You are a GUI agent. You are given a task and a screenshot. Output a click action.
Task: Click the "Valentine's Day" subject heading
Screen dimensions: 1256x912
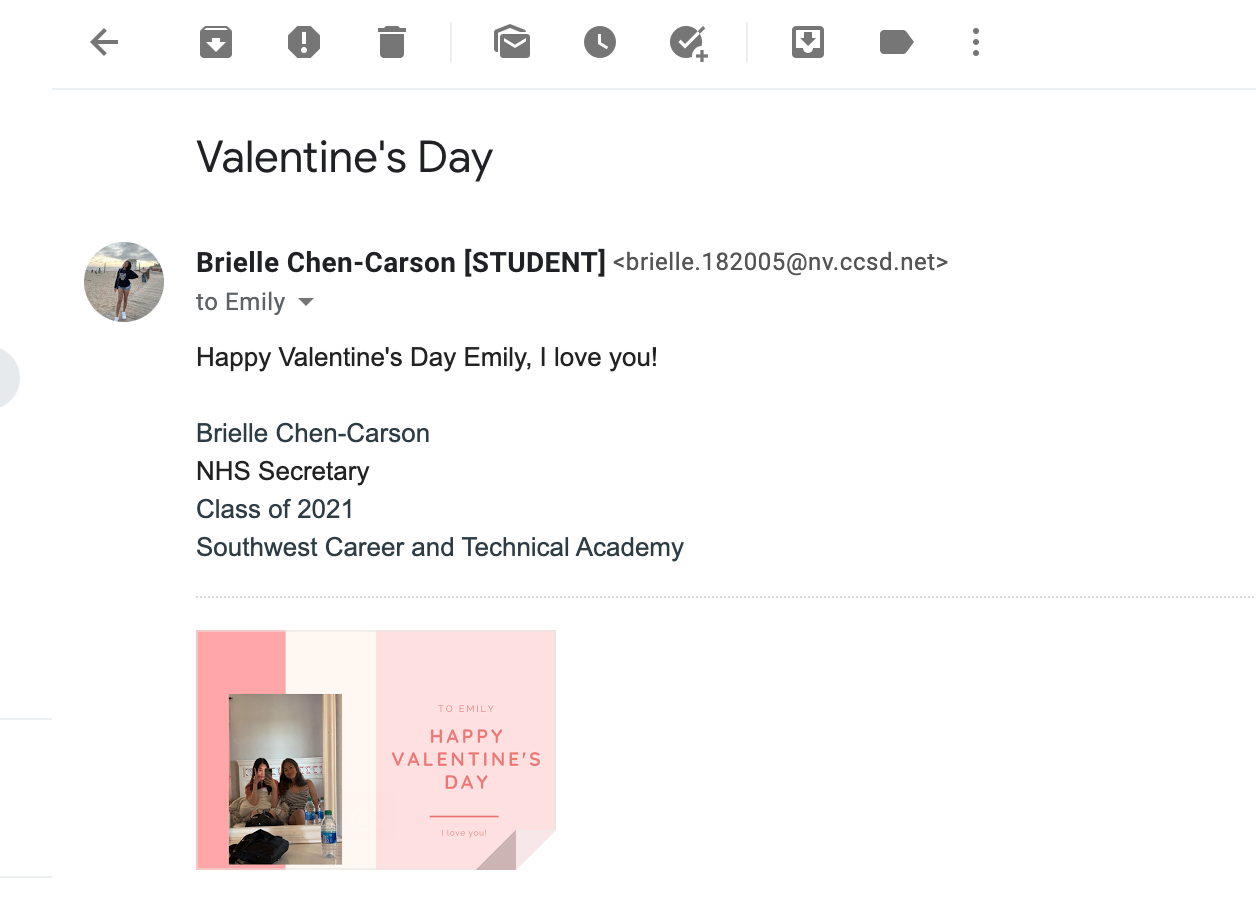point(345,158)
